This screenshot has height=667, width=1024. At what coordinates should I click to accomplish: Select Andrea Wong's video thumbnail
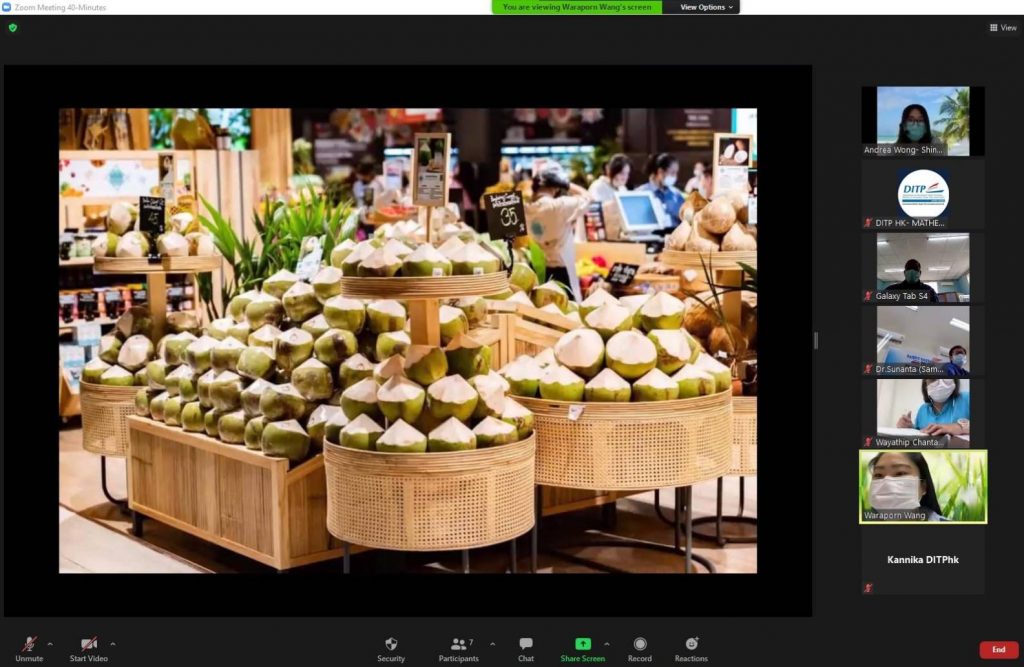tap(923, 120)
